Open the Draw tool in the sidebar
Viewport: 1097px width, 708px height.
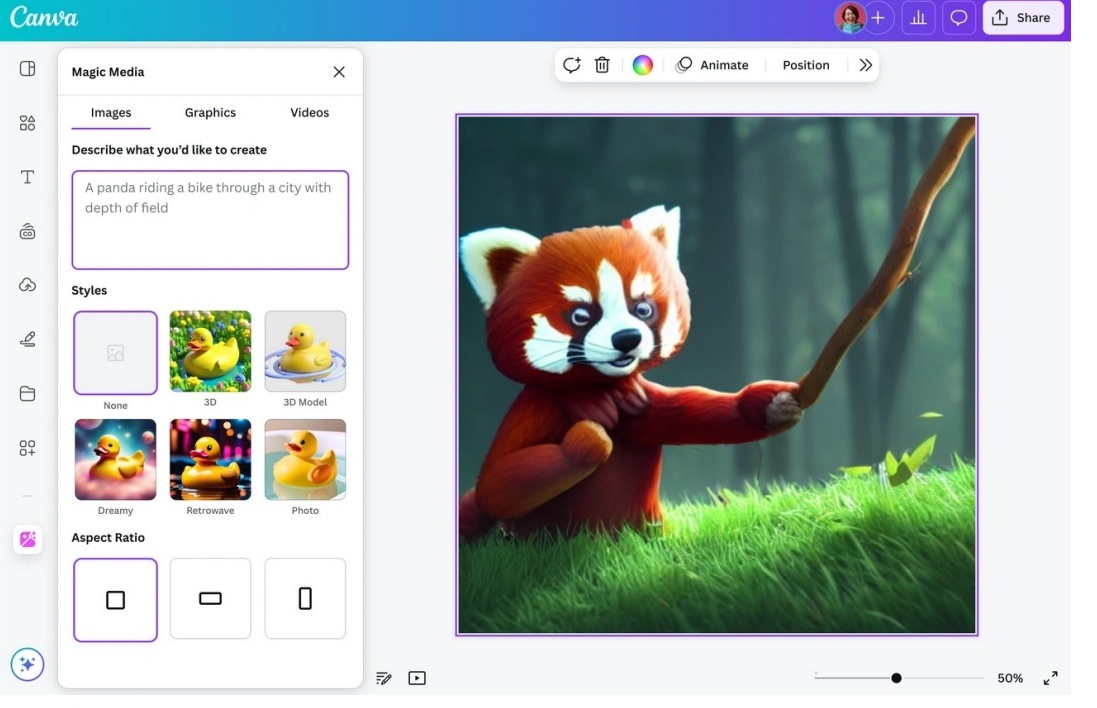(27, 340)
